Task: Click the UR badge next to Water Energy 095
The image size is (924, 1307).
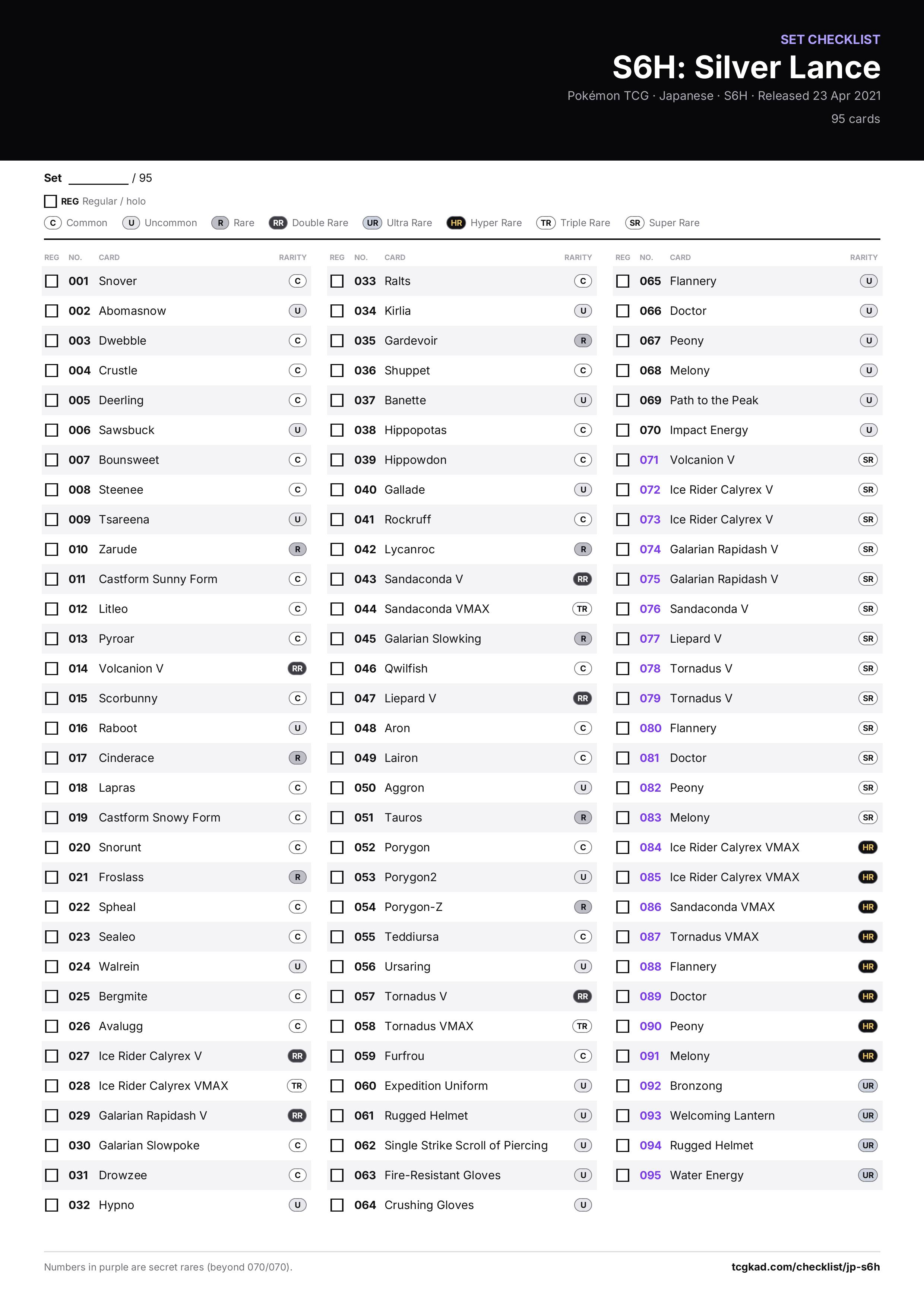Action: [868, 1175]
